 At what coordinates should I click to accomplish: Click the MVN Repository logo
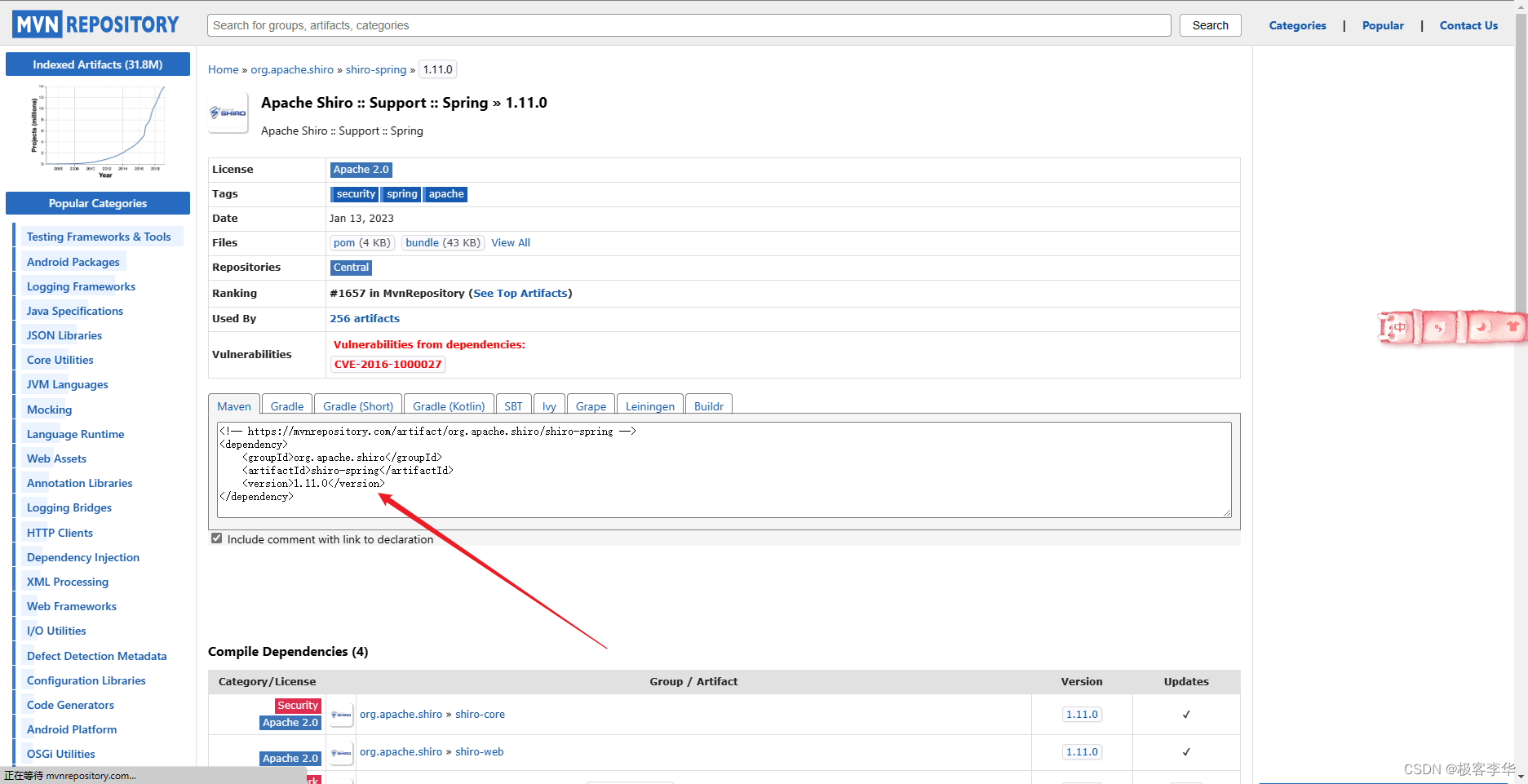click(95, 24)
